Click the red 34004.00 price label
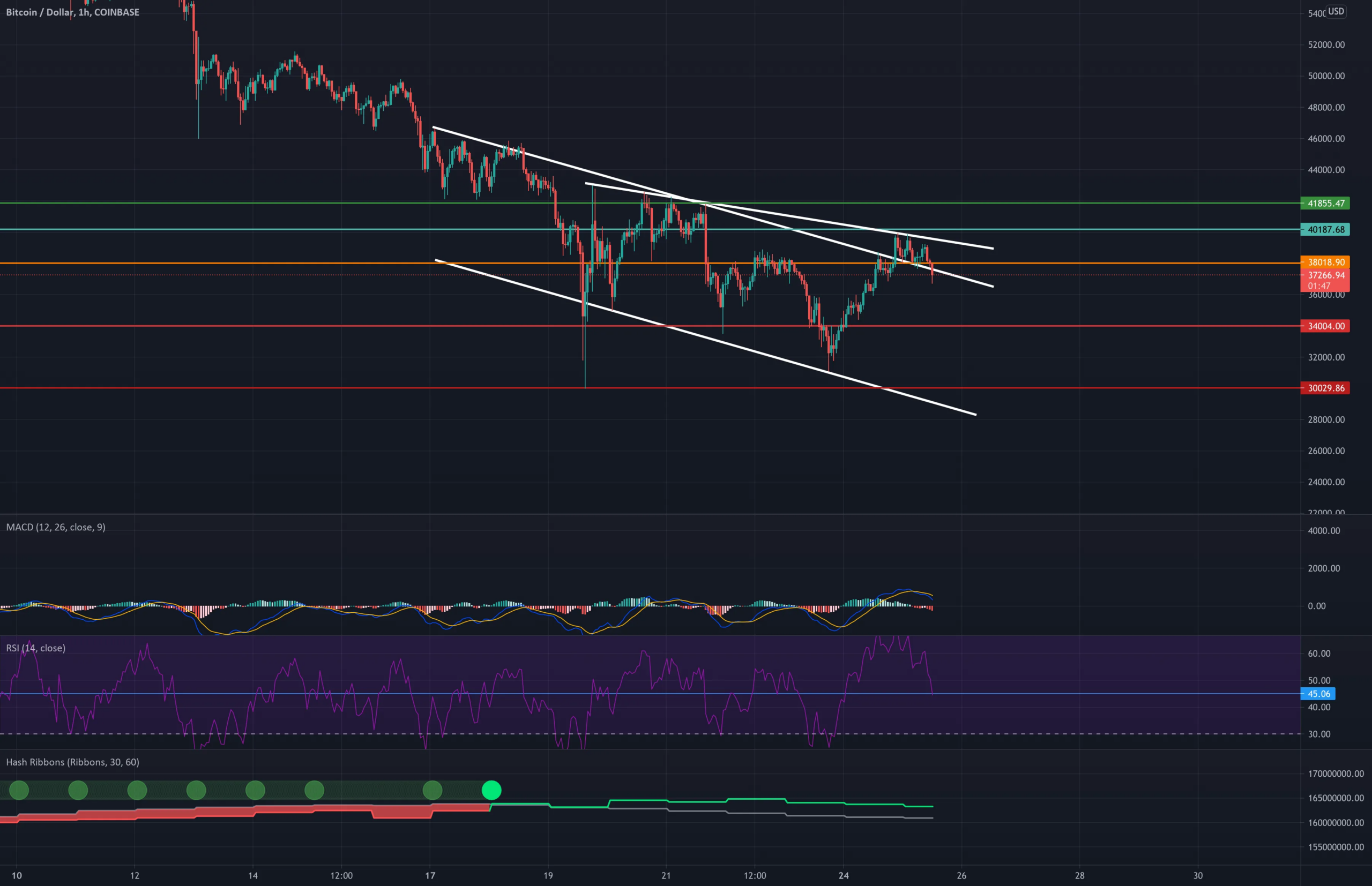Screen dimensions: 1372x886 (1325, 326)
